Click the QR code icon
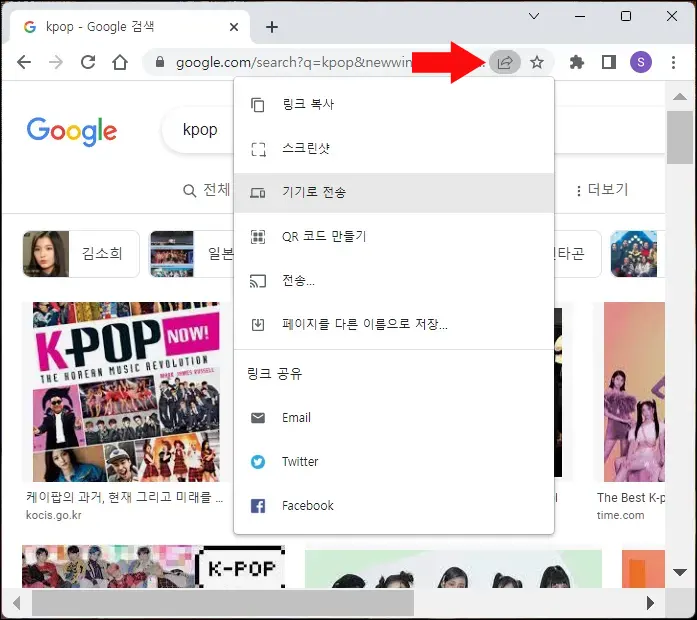Screen dimensions: 697x620 click(258, 236)
